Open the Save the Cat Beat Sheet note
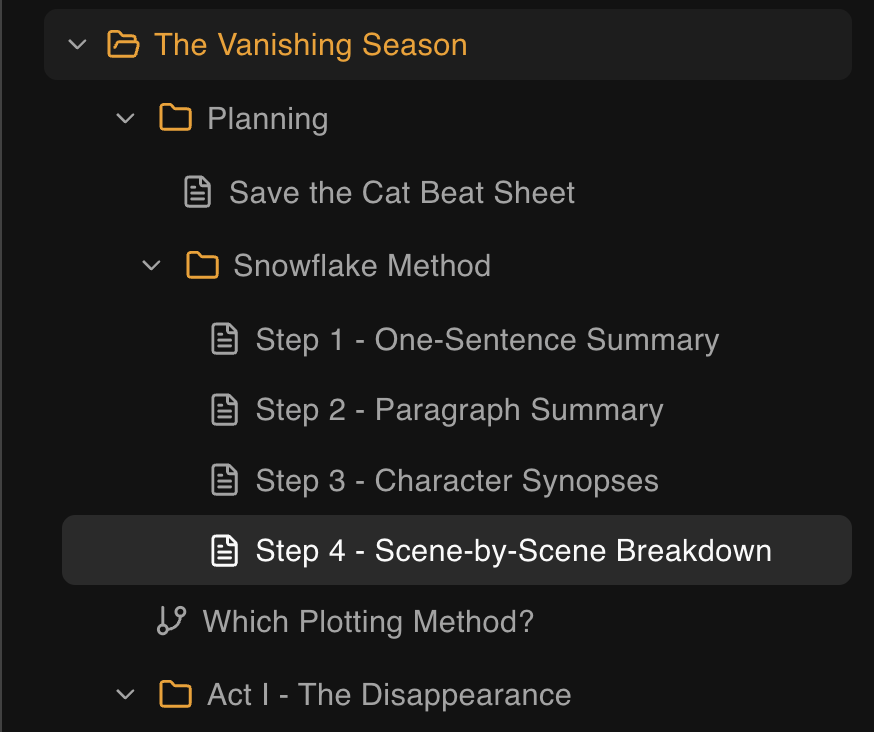The width and height of the screenshot is (874, 732). click(x=402, y=192)
